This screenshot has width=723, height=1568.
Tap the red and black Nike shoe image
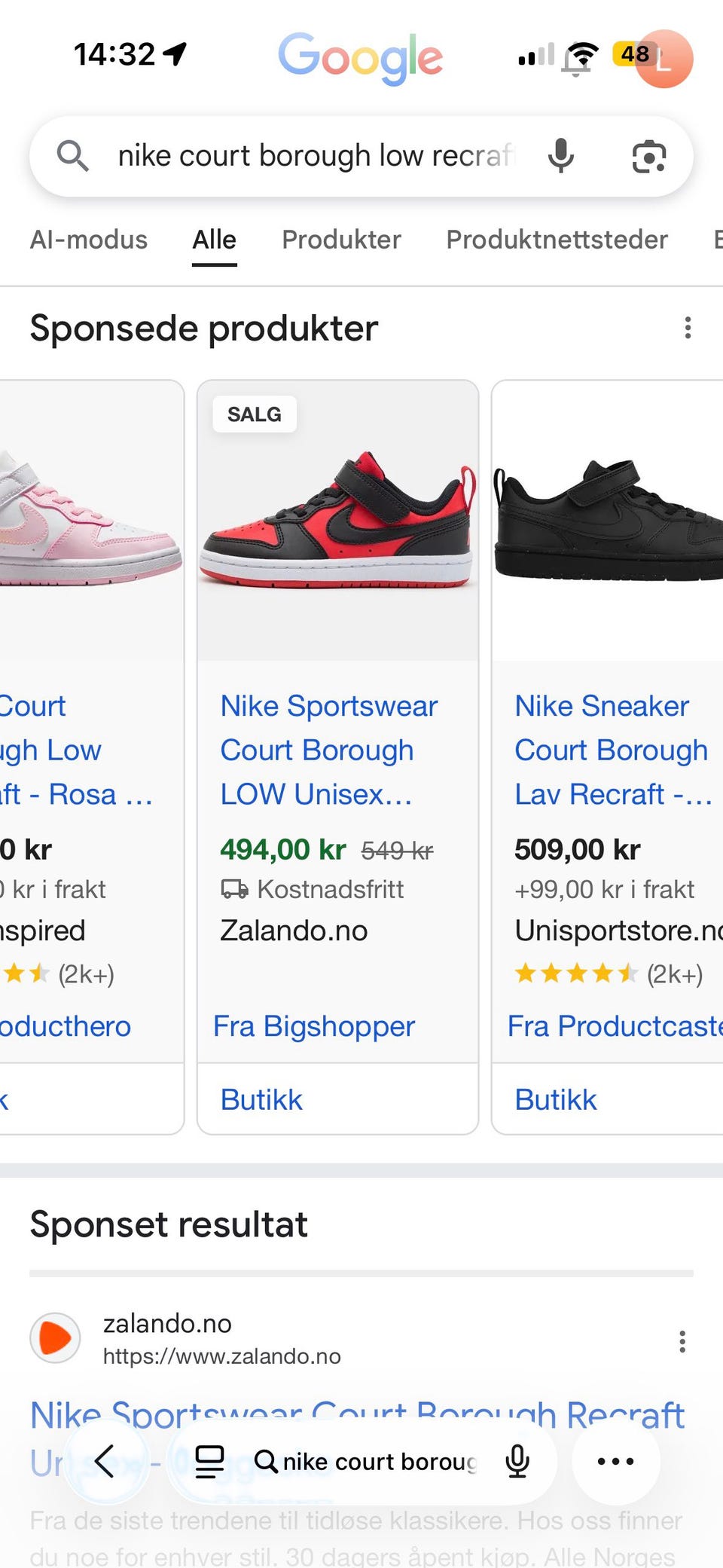[x=337, y=520]
